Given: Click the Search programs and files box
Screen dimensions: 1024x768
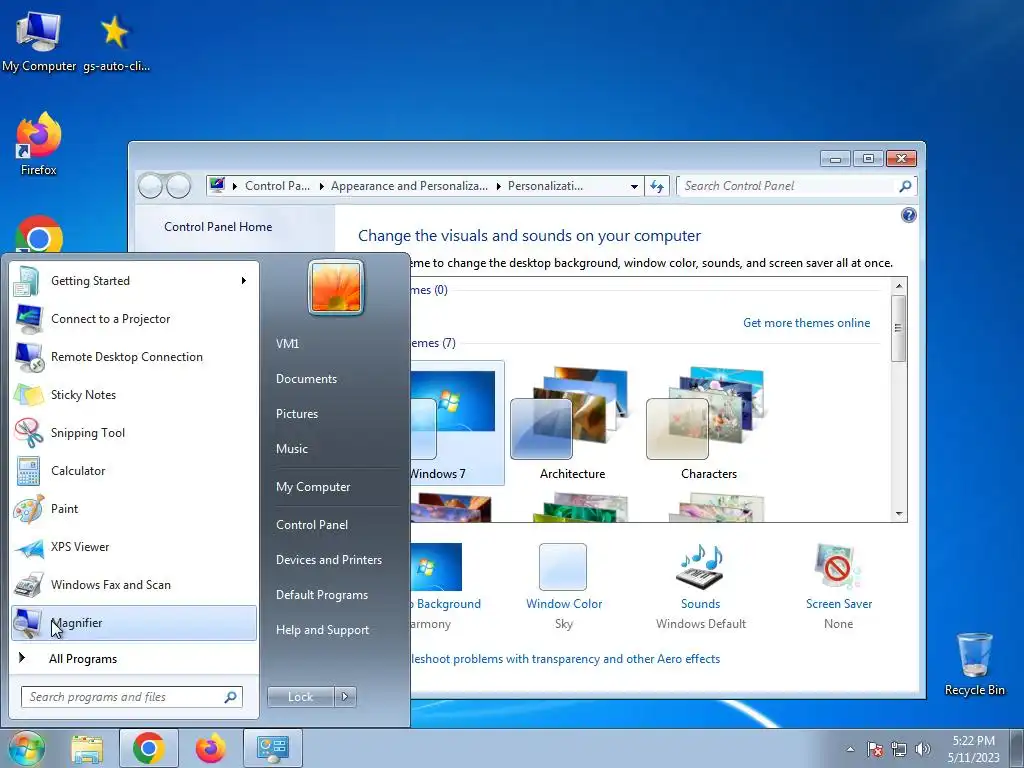Looking at the screenshot, I should pyautogui.click(x=131, y=697).
